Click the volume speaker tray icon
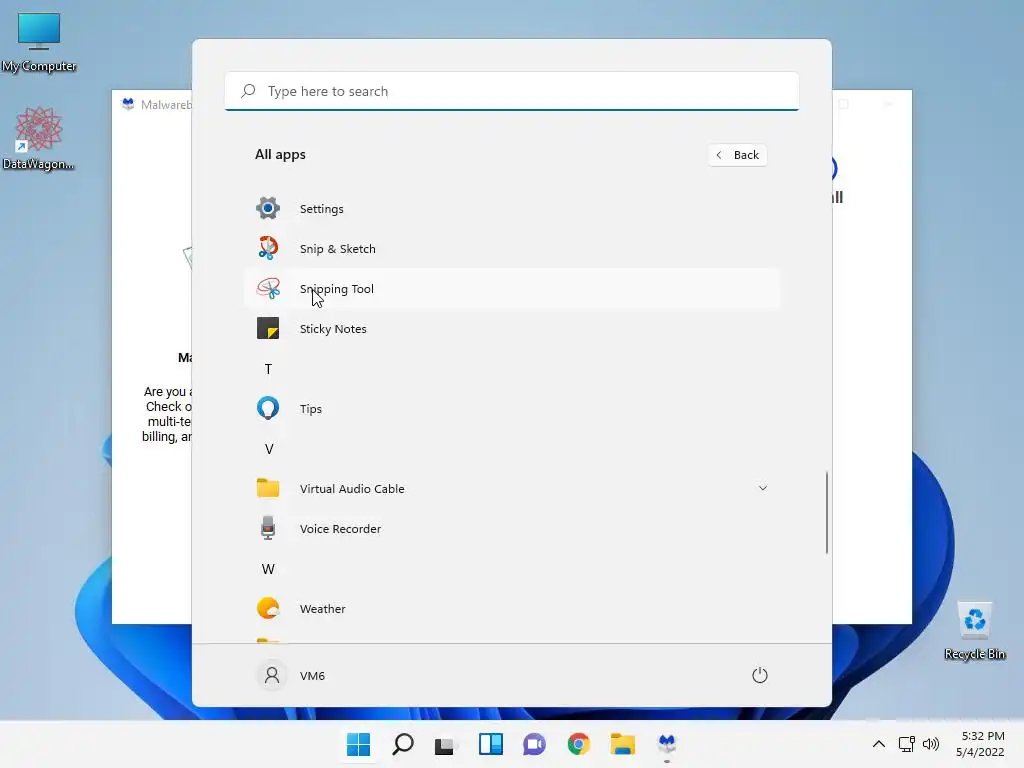 tap(931, 744)
